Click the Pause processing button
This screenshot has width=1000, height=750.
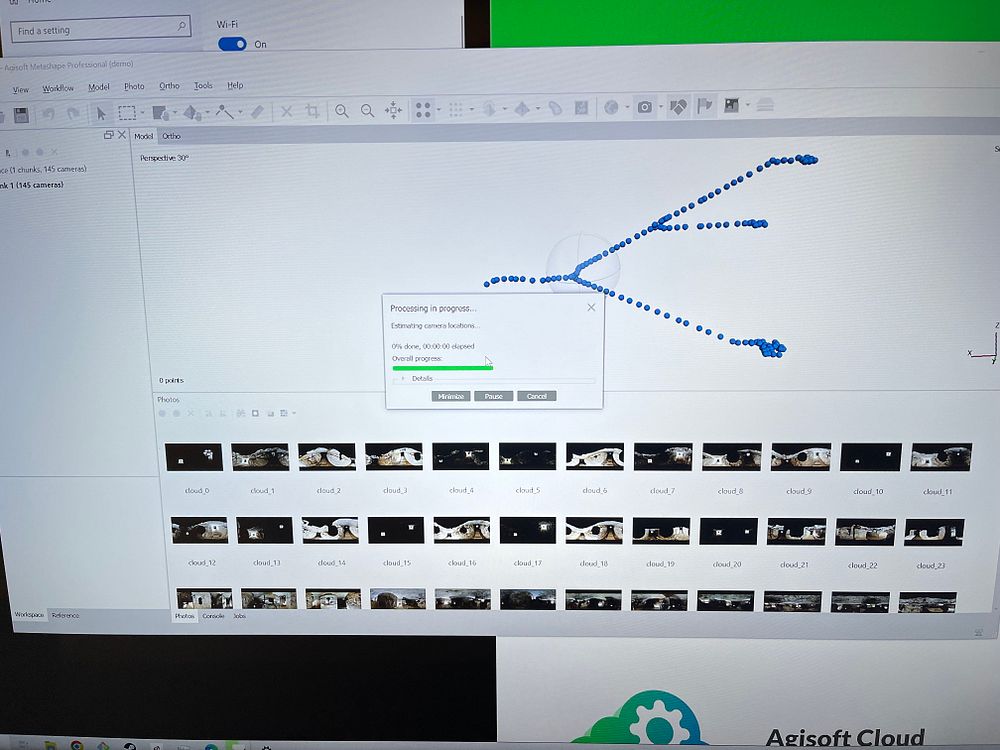(x=494, y=396)
